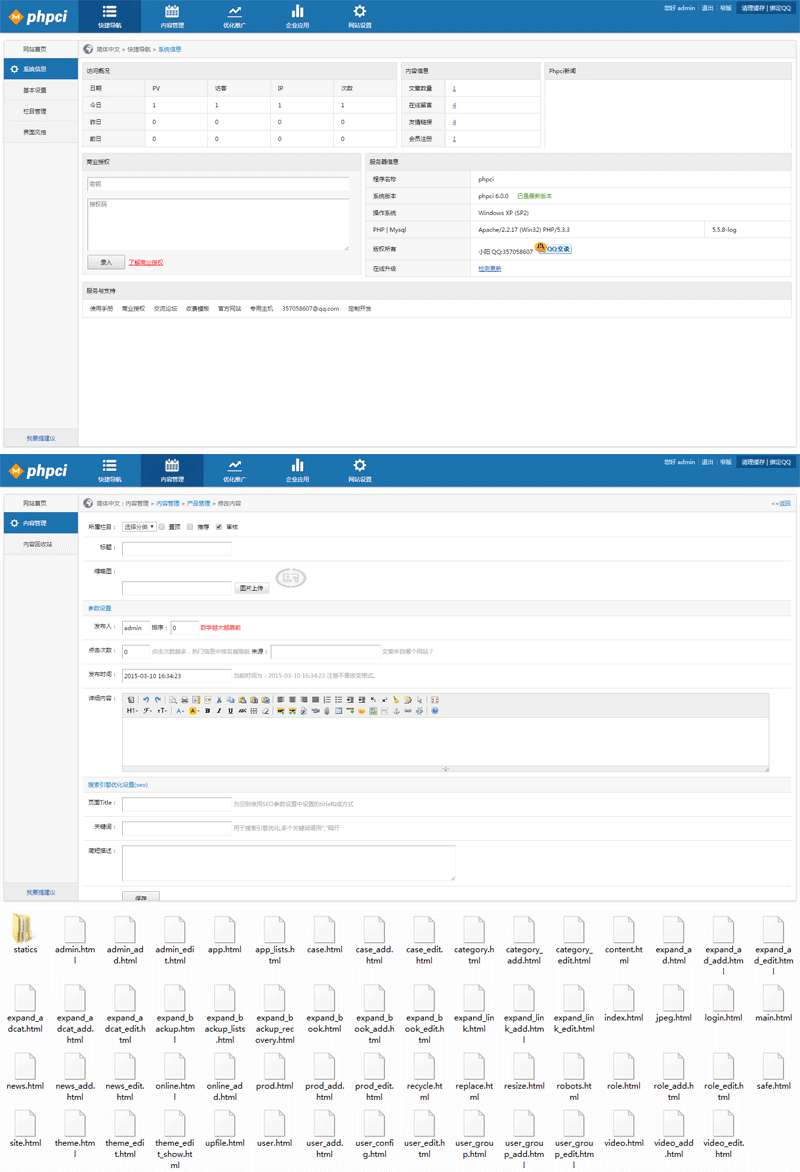Select the robots.html file icon
Image resolution: width=800 pixels, height=1172 pixels.
click(x=573, y=1066)
